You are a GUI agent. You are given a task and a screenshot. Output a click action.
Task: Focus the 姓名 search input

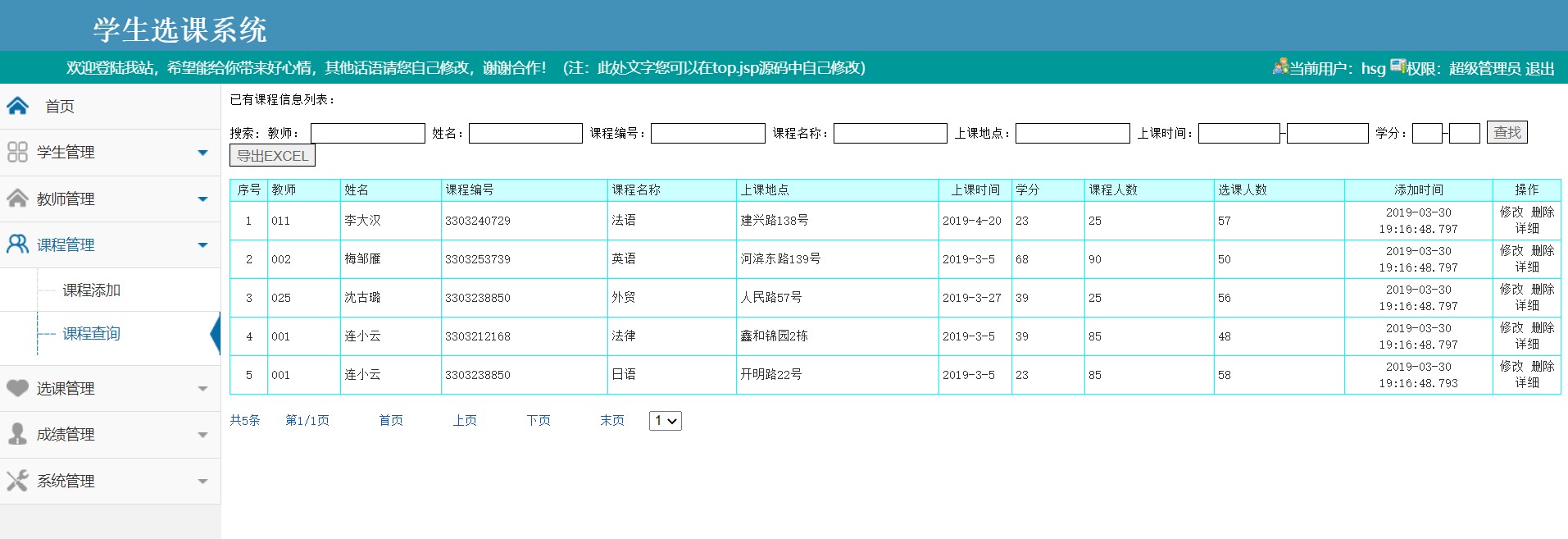click(x=525, y=133)
